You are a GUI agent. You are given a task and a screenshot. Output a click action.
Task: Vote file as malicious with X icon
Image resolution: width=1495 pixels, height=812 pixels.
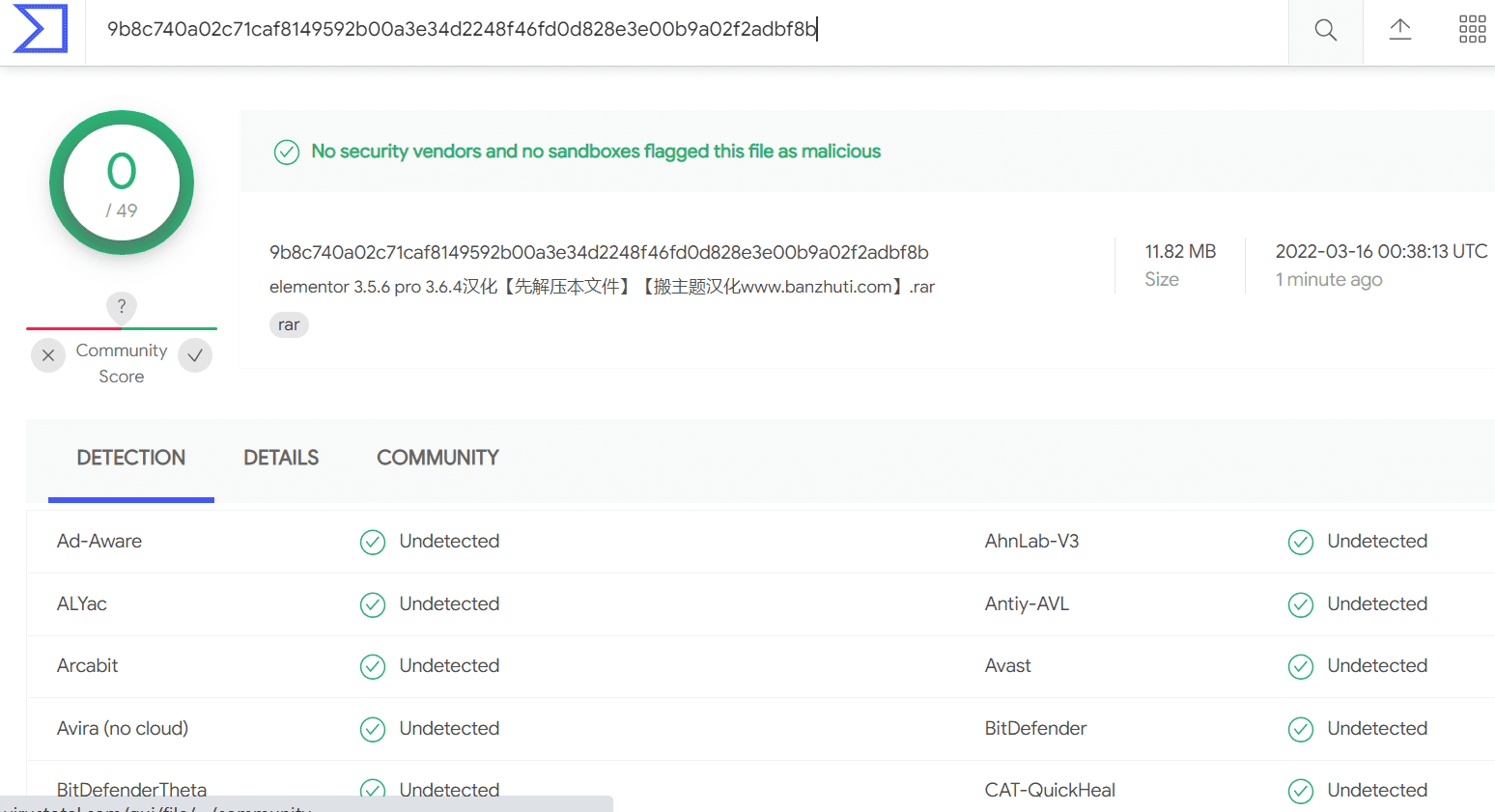(x=48, y=355)
